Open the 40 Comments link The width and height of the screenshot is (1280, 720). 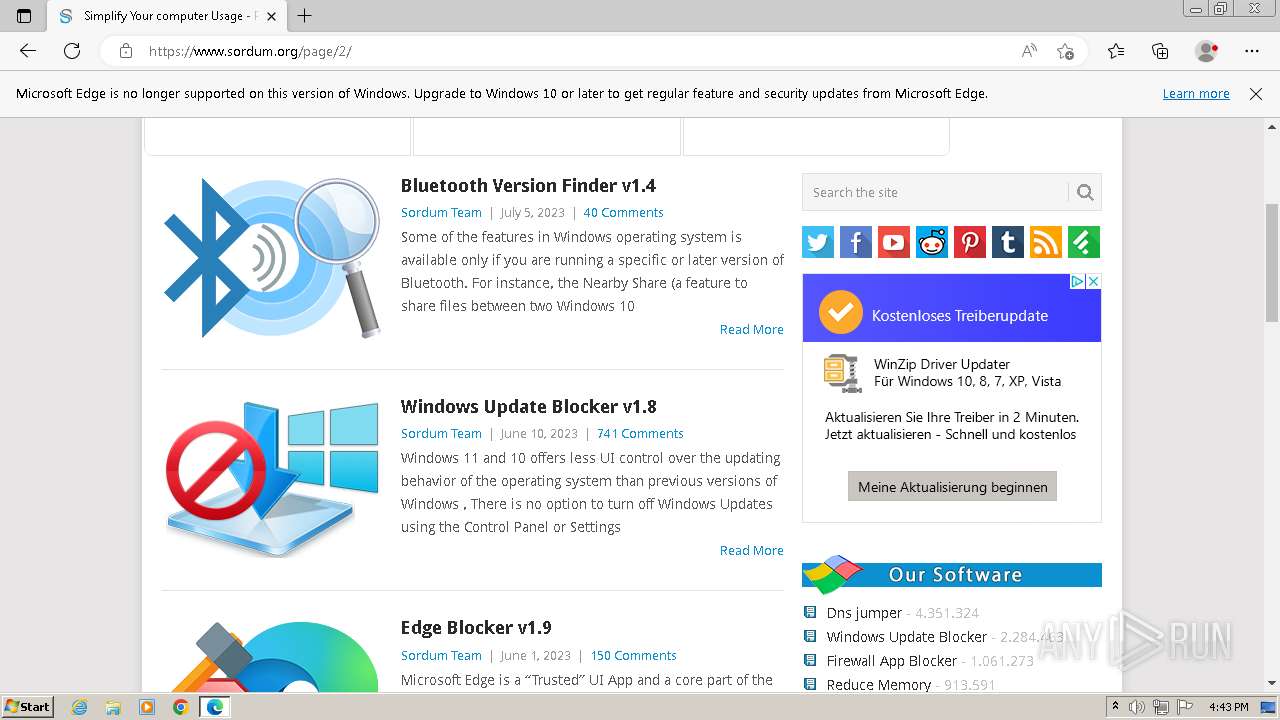click(623, 212)
